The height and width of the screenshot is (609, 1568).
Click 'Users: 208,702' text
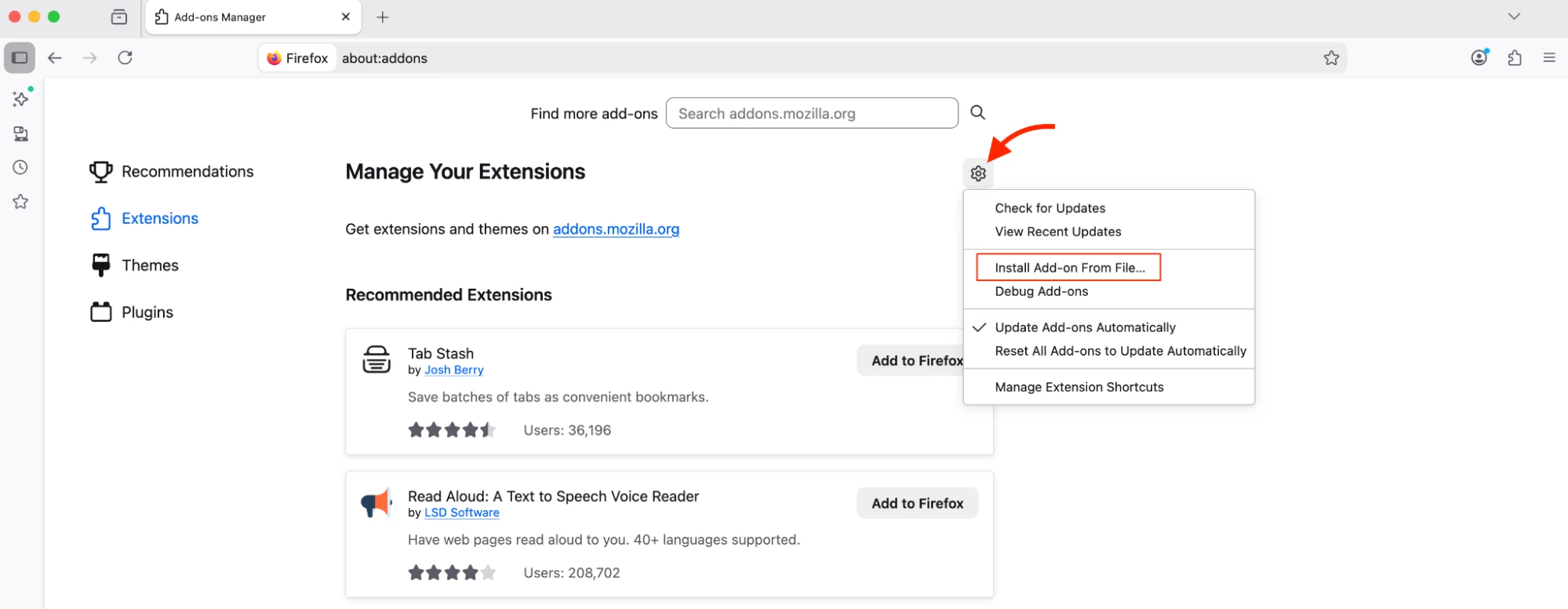pyautogui.click(x=572, y=573)
